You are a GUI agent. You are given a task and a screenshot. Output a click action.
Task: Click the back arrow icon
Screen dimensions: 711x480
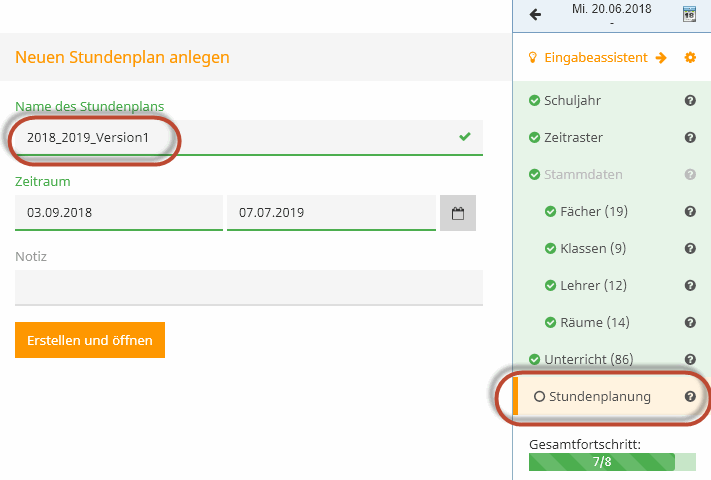[x=535, y=15]
